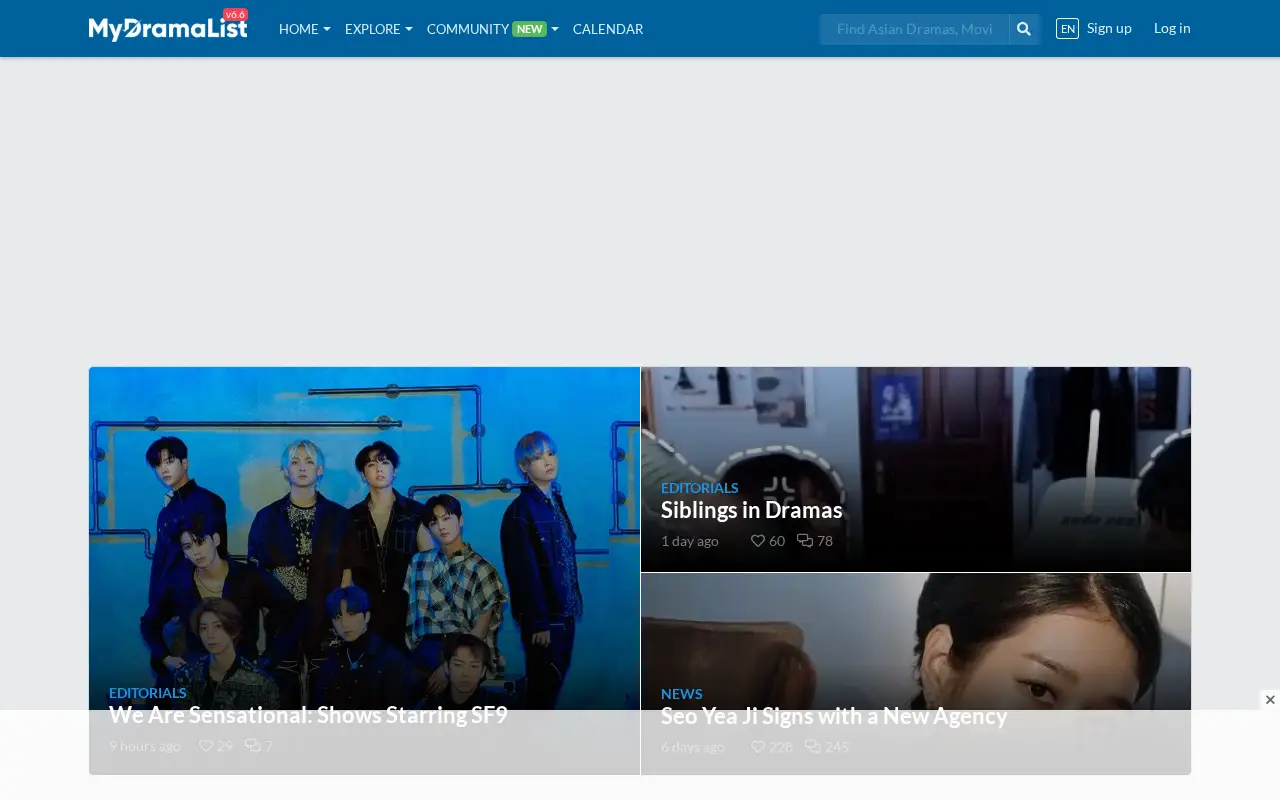Click comments icon on Siblings in Dramas
Screen dimensions: 1280x800
pos(805,541)
